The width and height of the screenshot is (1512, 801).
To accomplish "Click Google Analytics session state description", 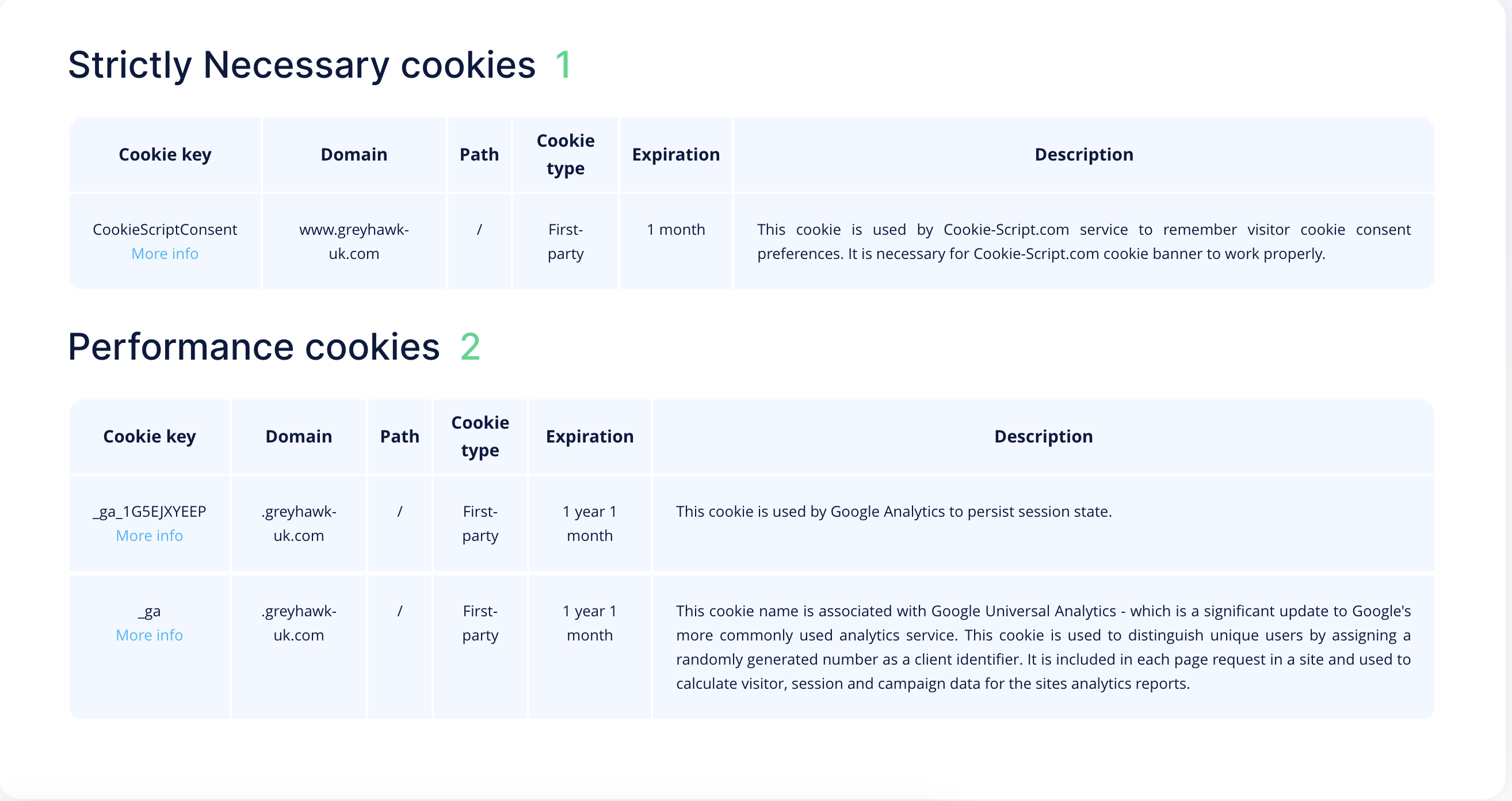I will click(x=894, y=512).
